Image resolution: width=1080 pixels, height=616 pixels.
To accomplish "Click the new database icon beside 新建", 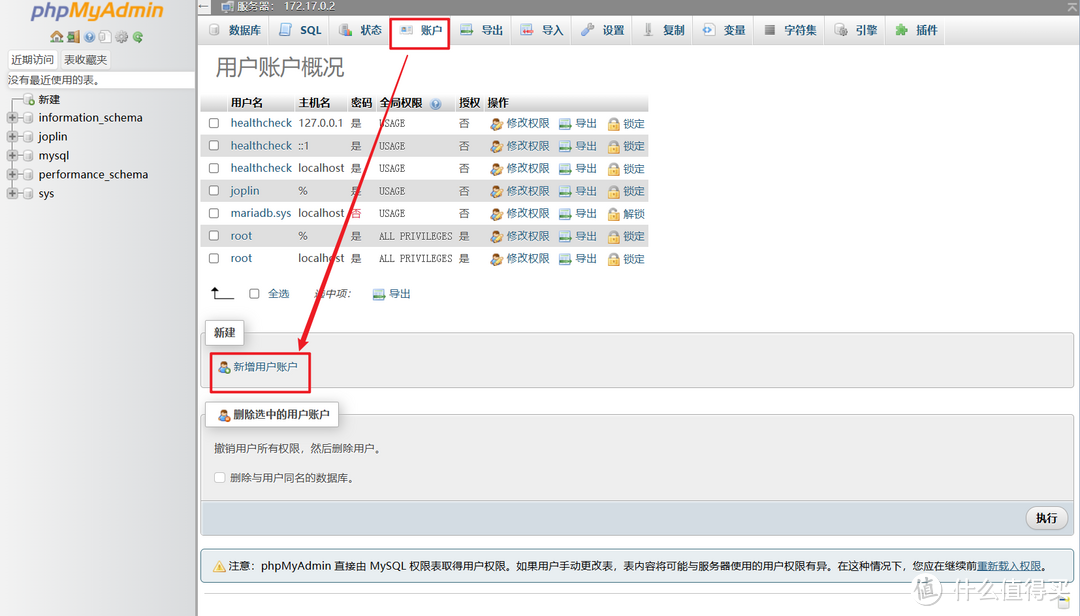I will [29, 100].
